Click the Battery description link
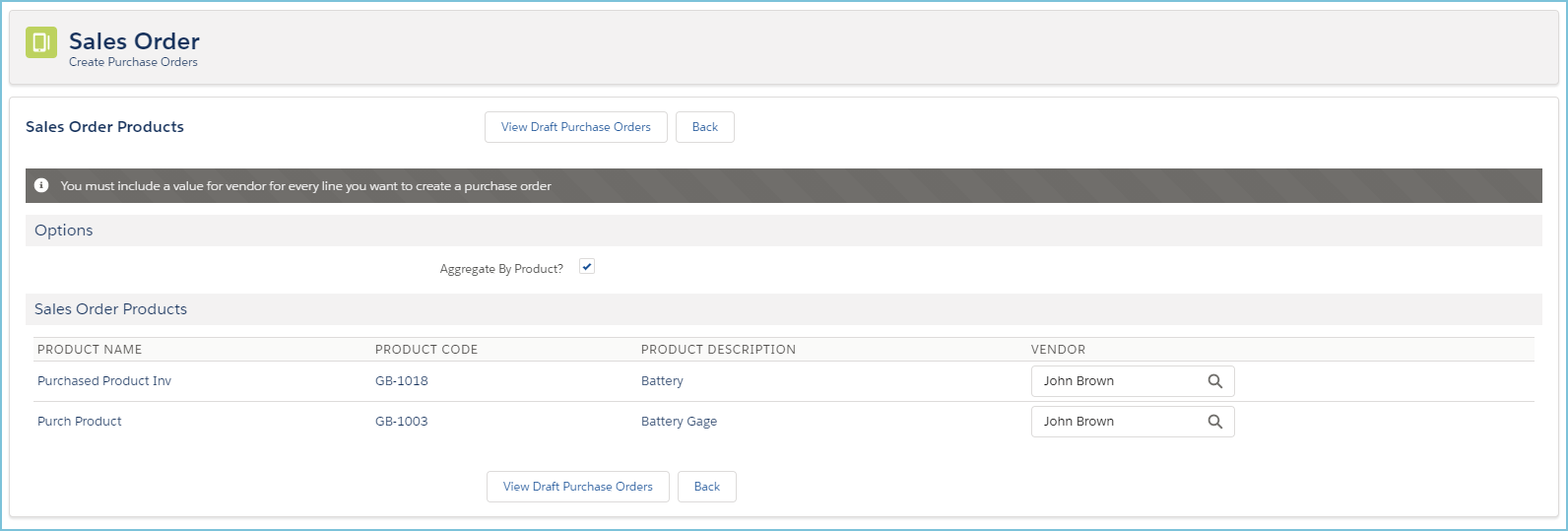Viewport: 1568px width, 531px height. [662, 381]
